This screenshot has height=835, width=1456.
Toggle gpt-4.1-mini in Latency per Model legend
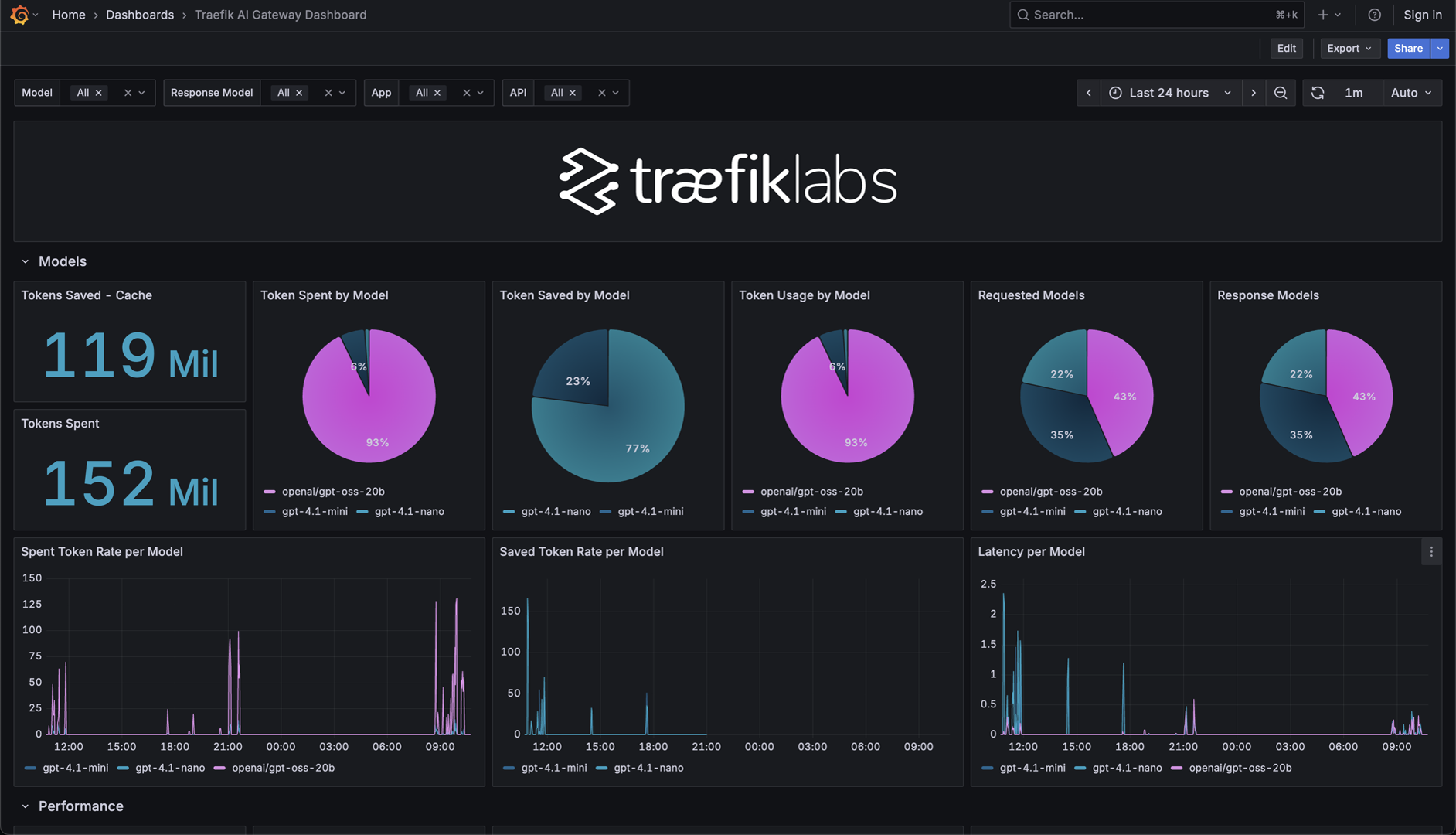[x=1032, y=769]
